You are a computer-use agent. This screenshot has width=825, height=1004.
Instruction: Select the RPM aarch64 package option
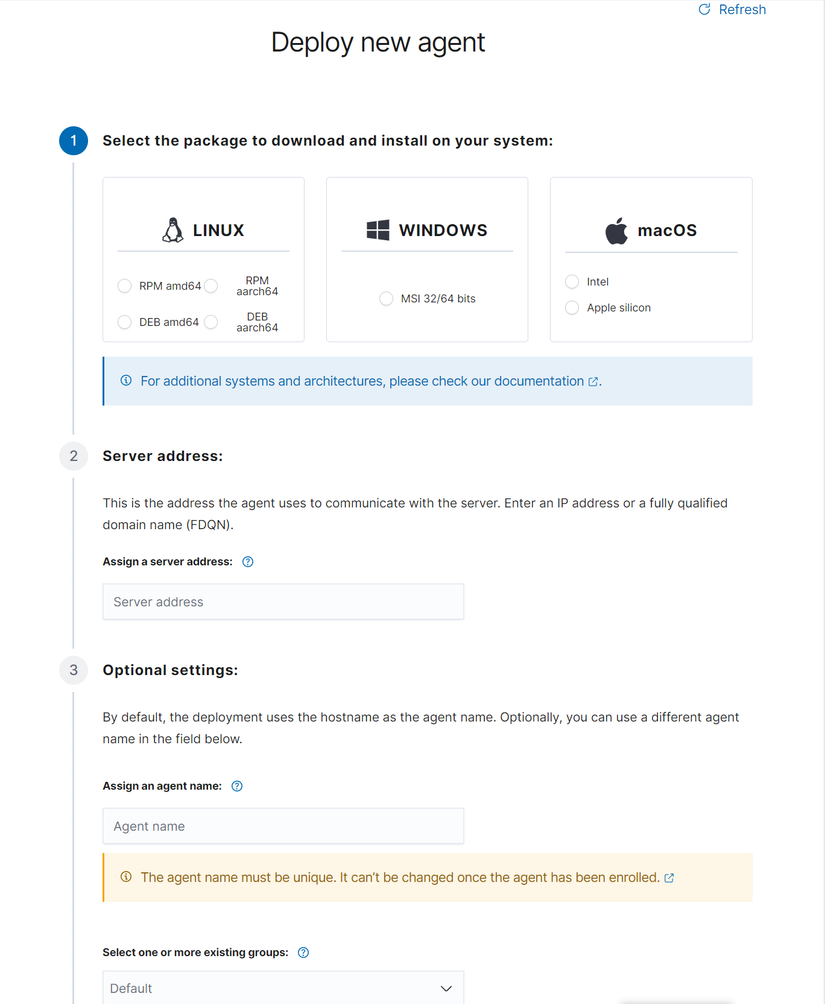tap(211, 286)
